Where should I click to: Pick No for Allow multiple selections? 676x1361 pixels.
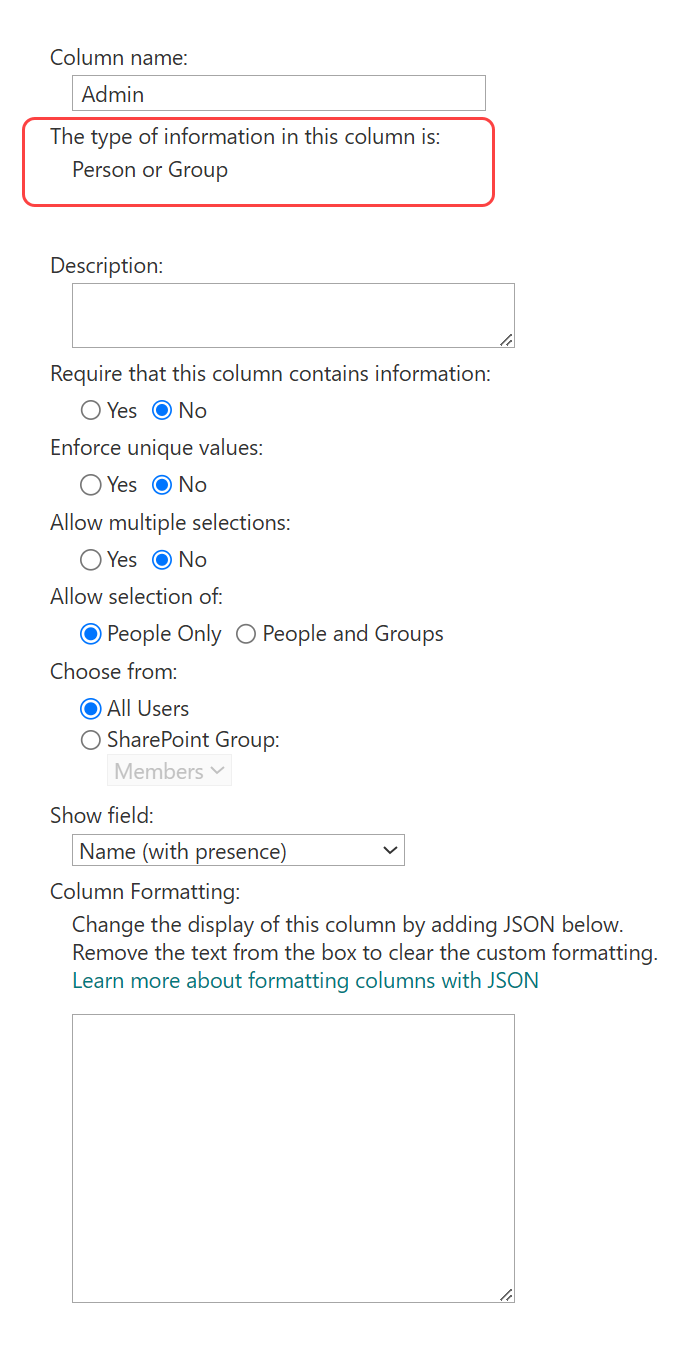pyautogui.click(x=163, y=559)
